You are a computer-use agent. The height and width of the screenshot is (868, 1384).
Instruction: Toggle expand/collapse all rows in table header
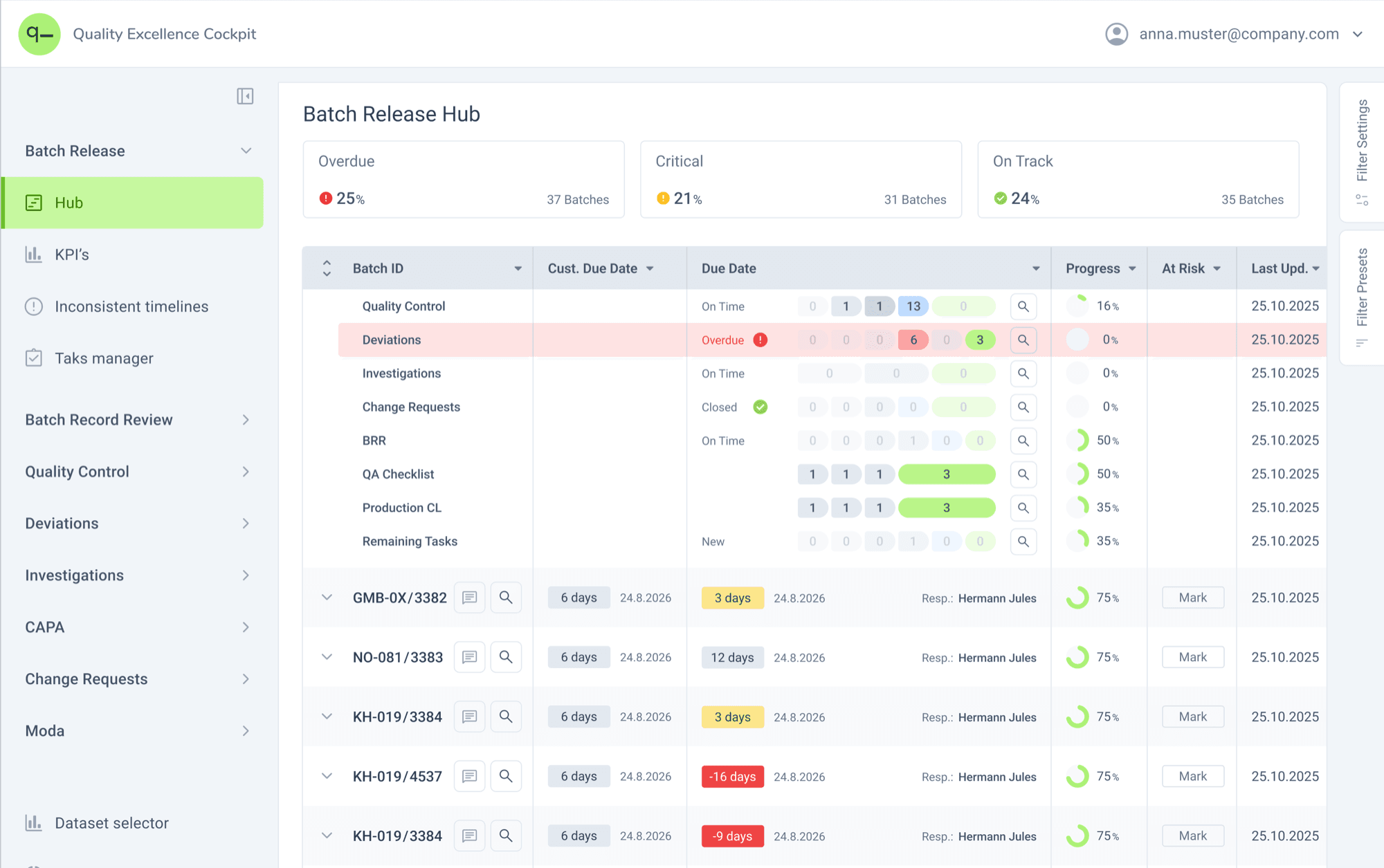(x=327, y=268)
